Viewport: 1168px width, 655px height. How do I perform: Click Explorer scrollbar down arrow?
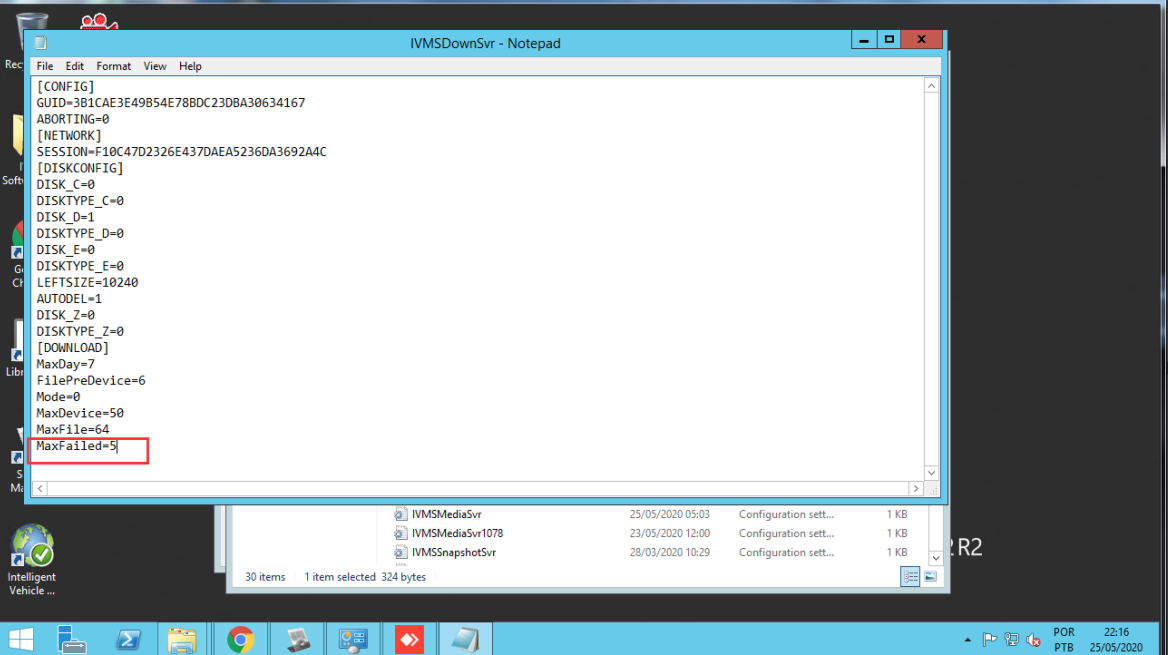tap(936, 557)
